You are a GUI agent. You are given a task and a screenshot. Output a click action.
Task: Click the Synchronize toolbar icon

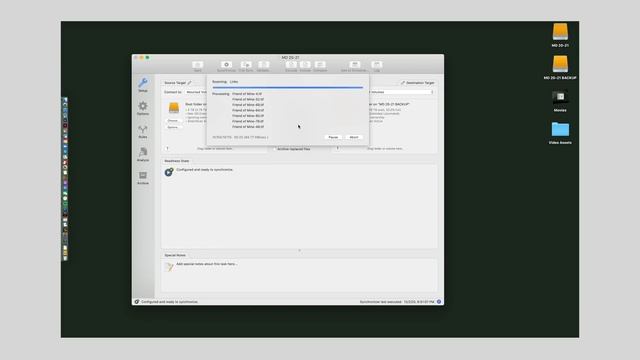point(227,65)
